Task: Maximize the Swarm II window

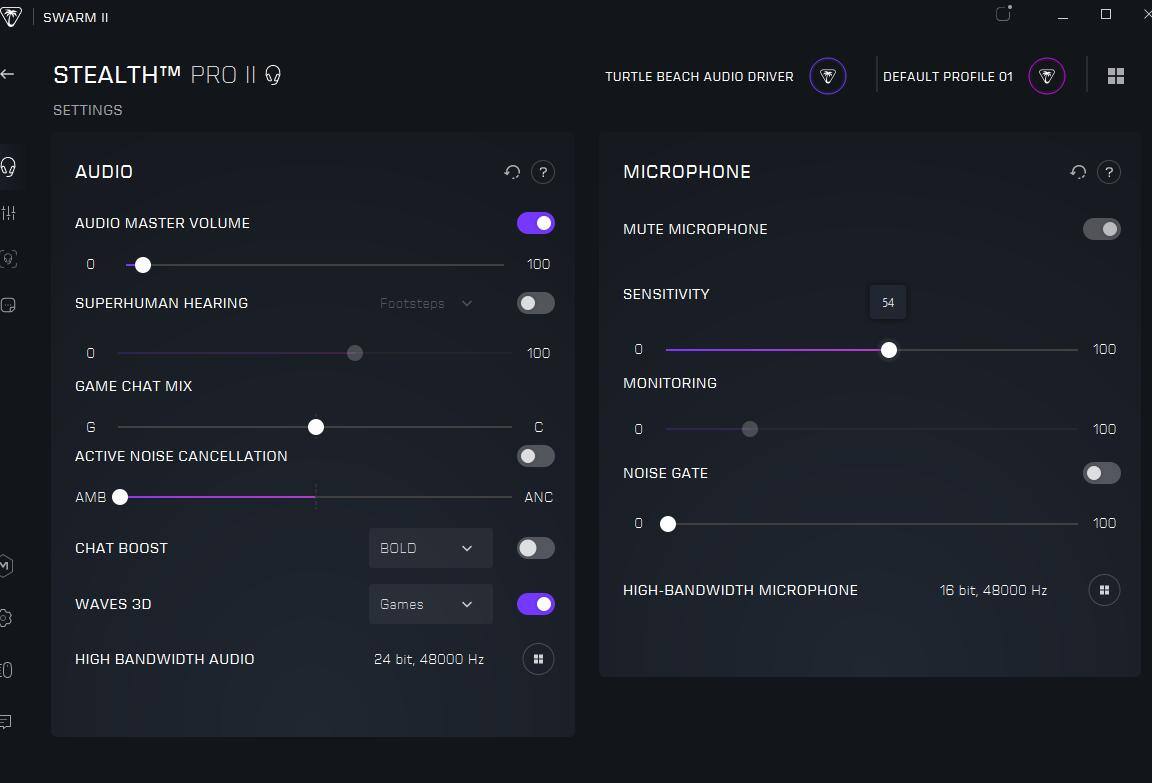Action: pyautogui.click(x=1106, y=14)
